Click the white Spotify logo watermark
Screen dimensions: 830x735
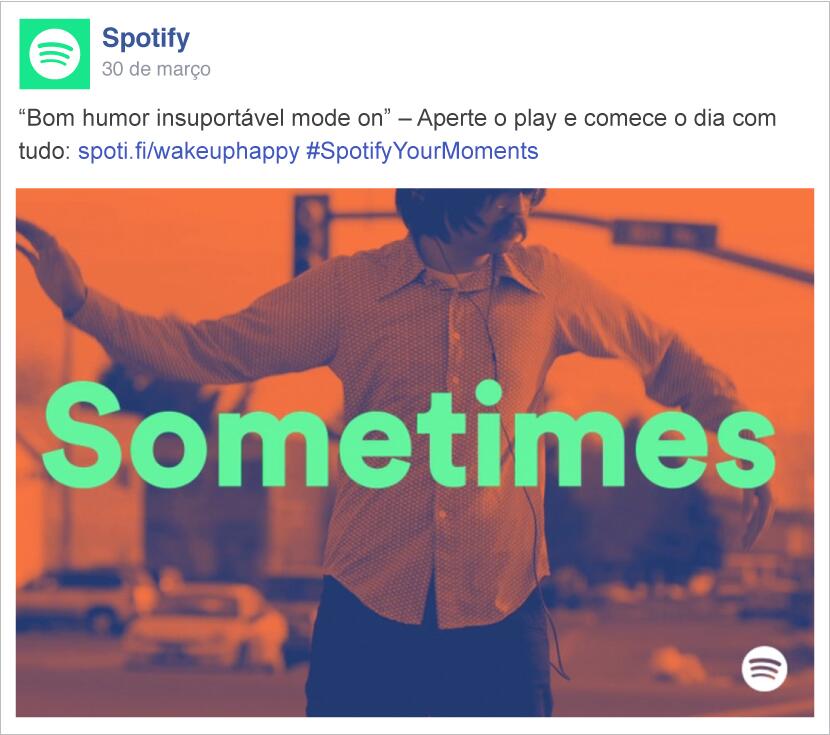(764, 668)
